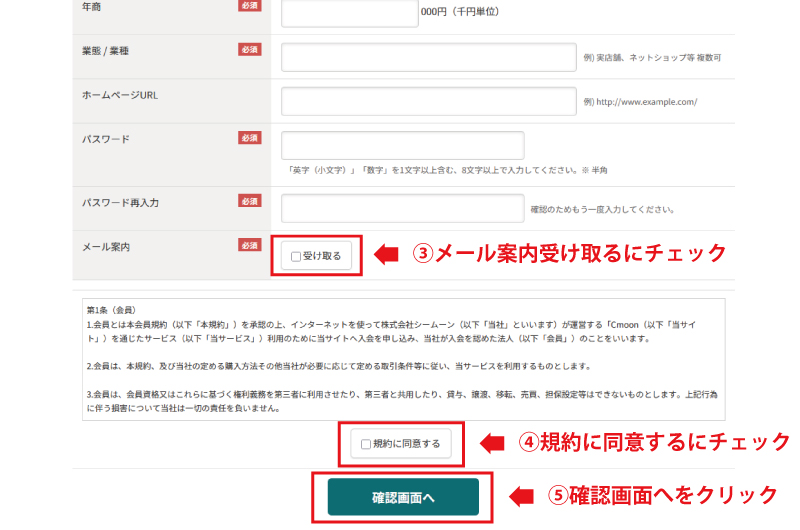Focus the パスワード再入力 confirmation field

[402, 208]
